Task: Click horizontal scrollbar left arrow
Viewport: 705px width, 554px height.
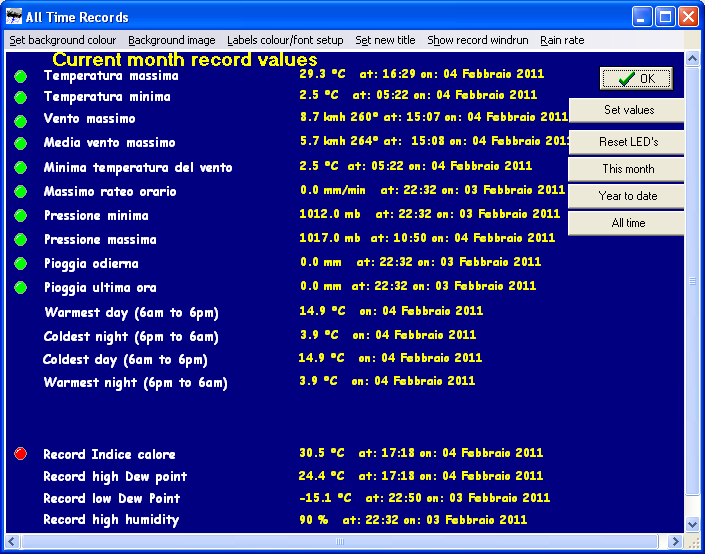Action: [x=12, y=541]
